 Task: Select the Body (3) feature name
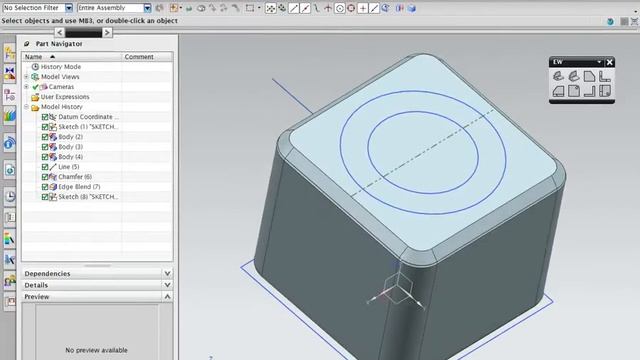[70, 147]
